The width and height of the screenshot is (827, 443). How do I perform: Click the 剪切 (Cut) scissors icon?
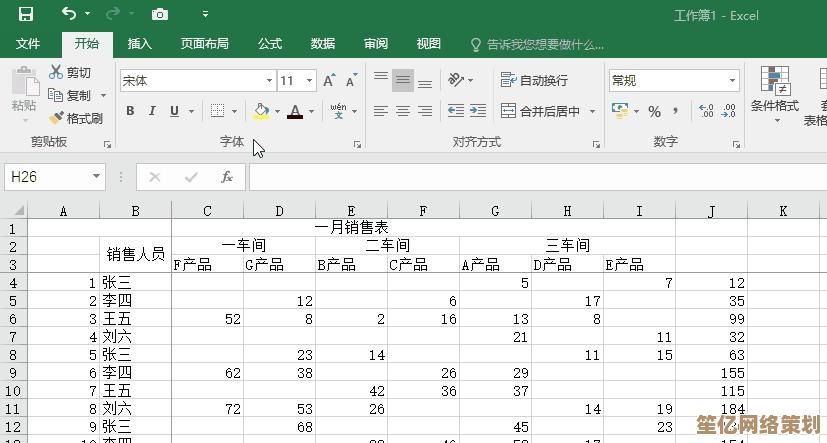[x=56, y=73]
